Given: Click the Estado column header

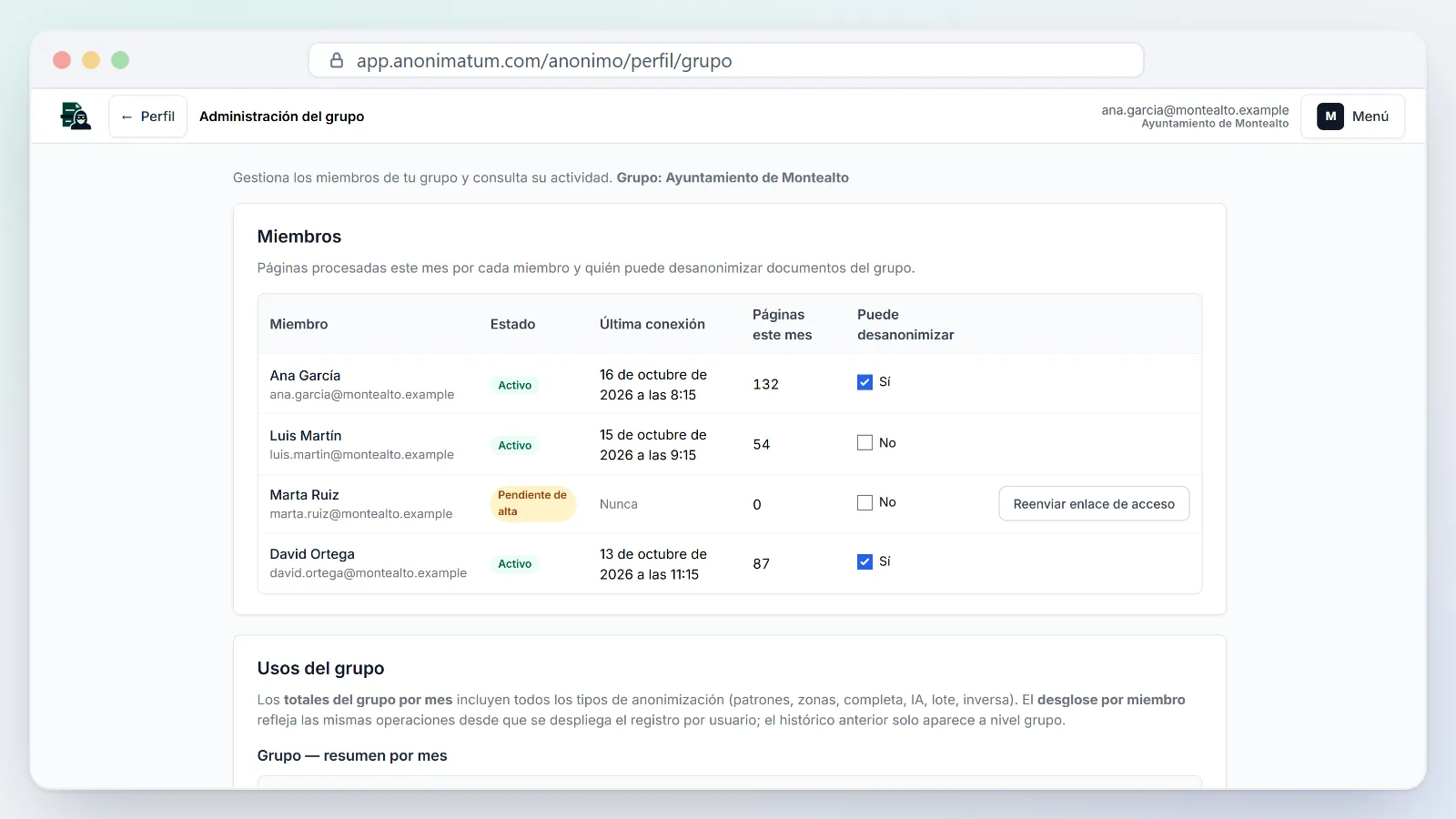Looking at the screenshot, I should pyautogui.click(x=512, y=324).
